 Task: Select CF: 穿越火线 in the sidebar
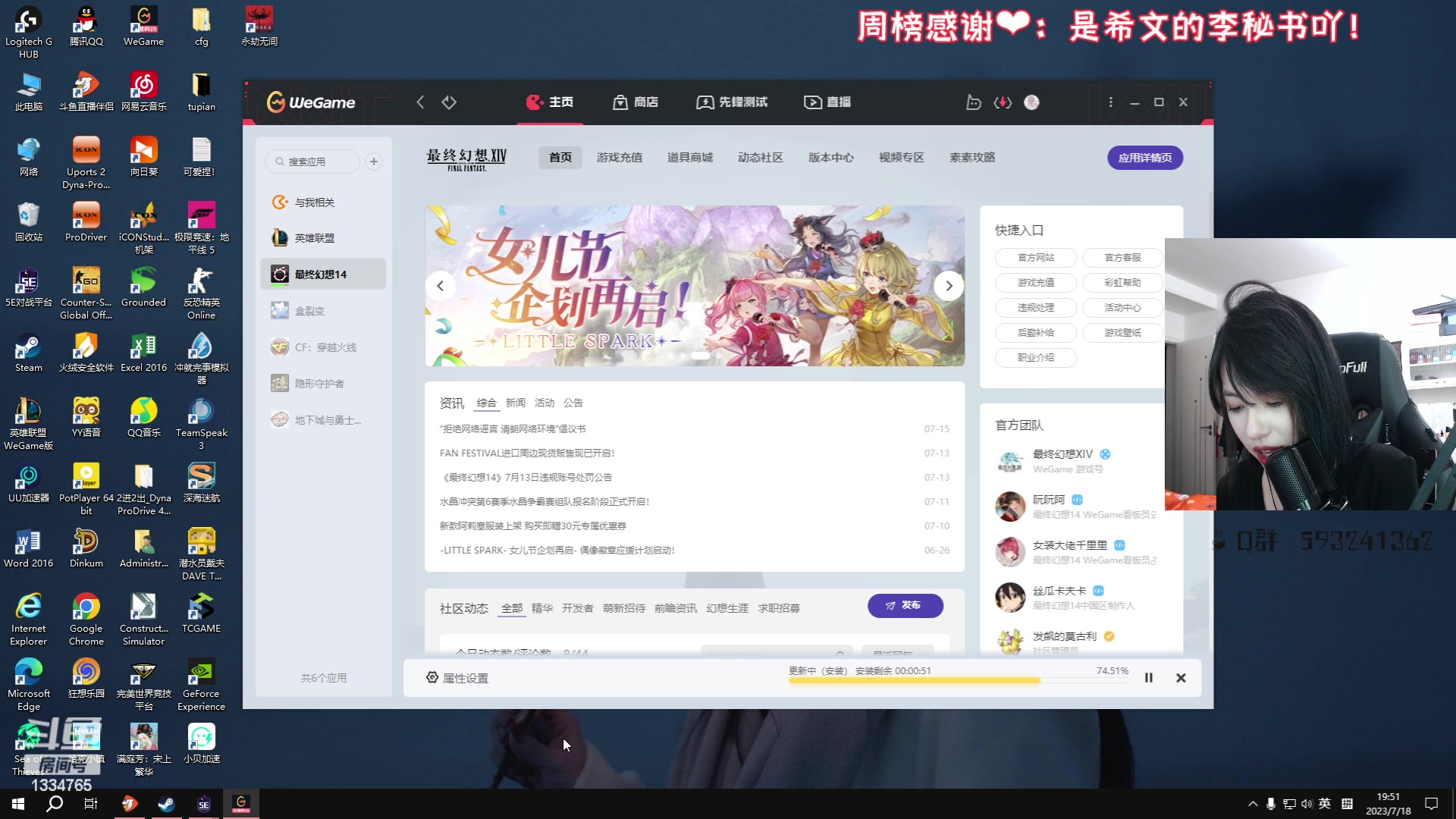tap(323, 347)
